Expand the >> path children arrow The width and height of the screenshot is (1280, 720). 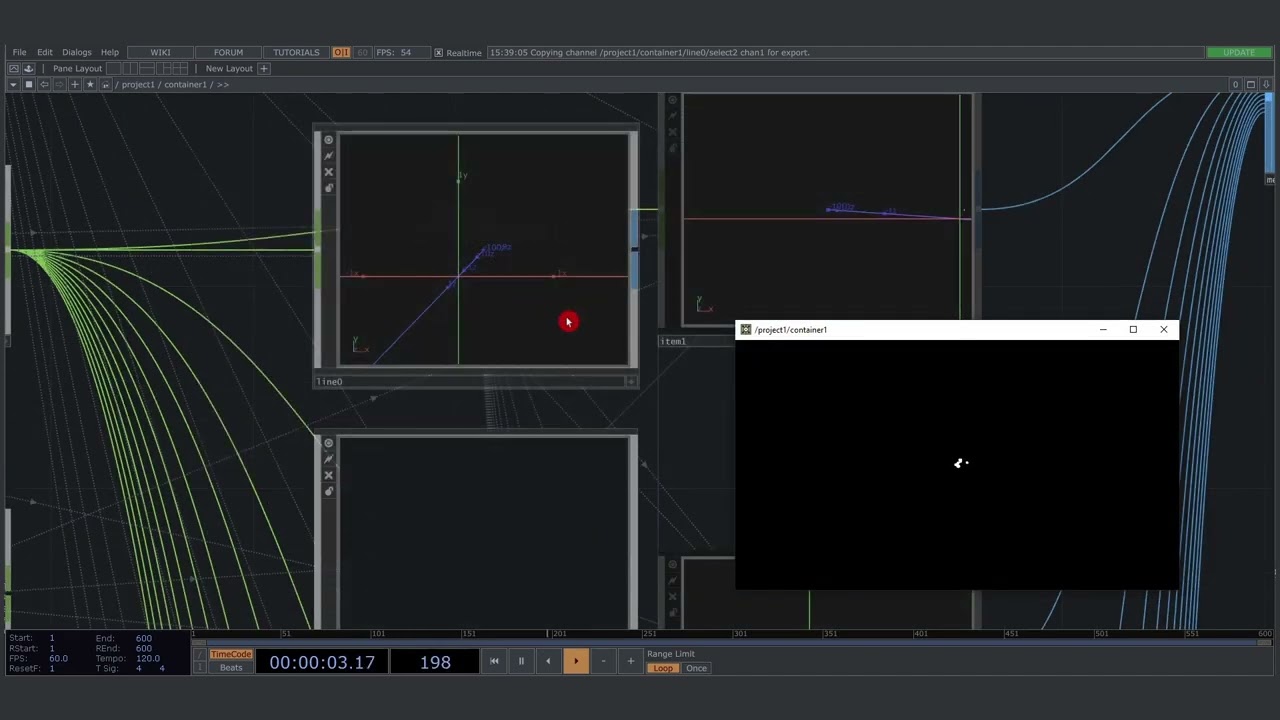tap(223, 84)
